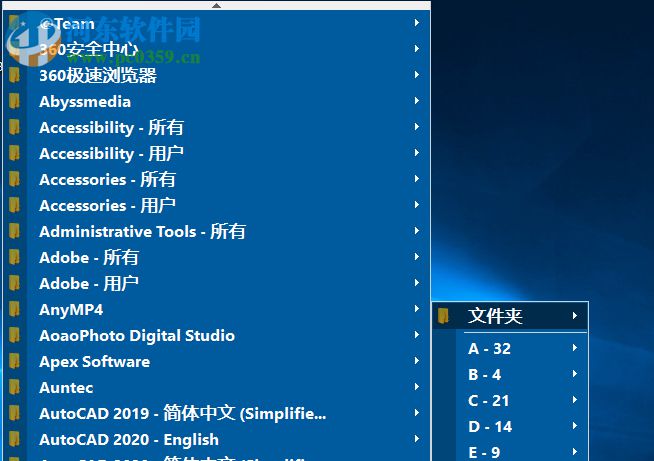Viewport: 654px width, 461px height.
Task: Expand submenu arrow for 360极速浏览器
Action: 417,75
